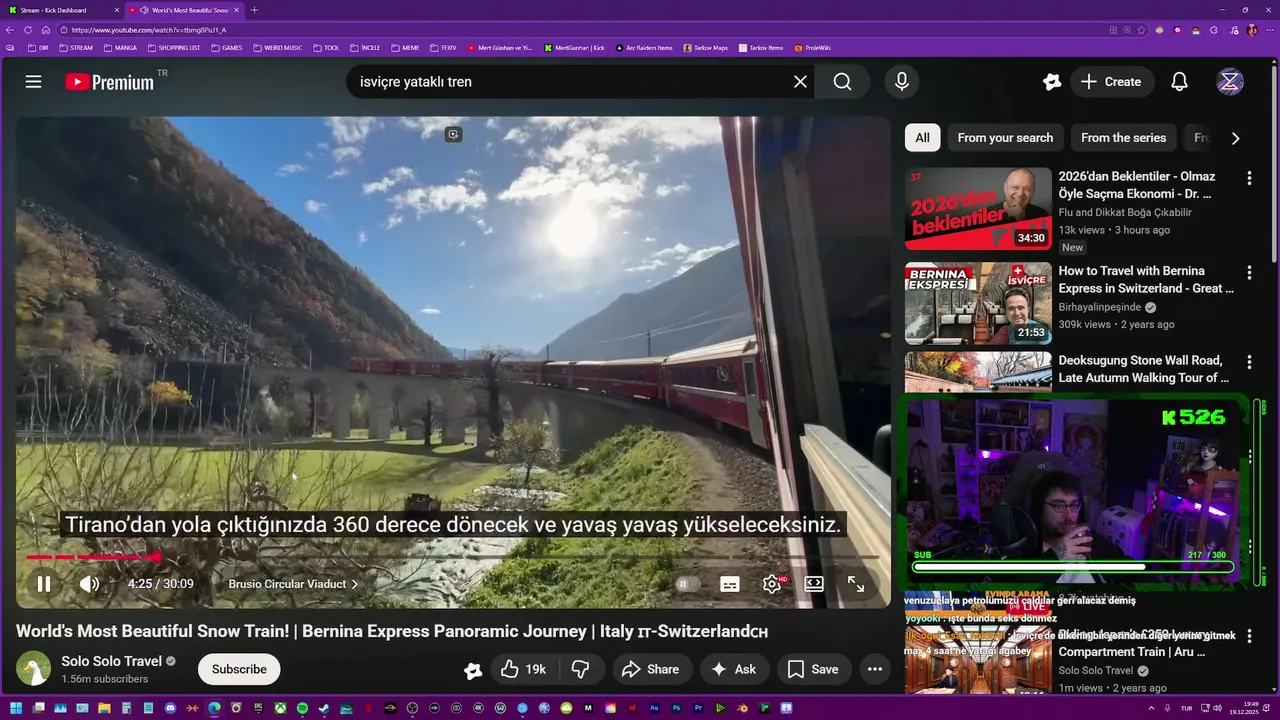Dislike the video
The width and height of the screenshot is (1280, 720).
click(580, 669)
